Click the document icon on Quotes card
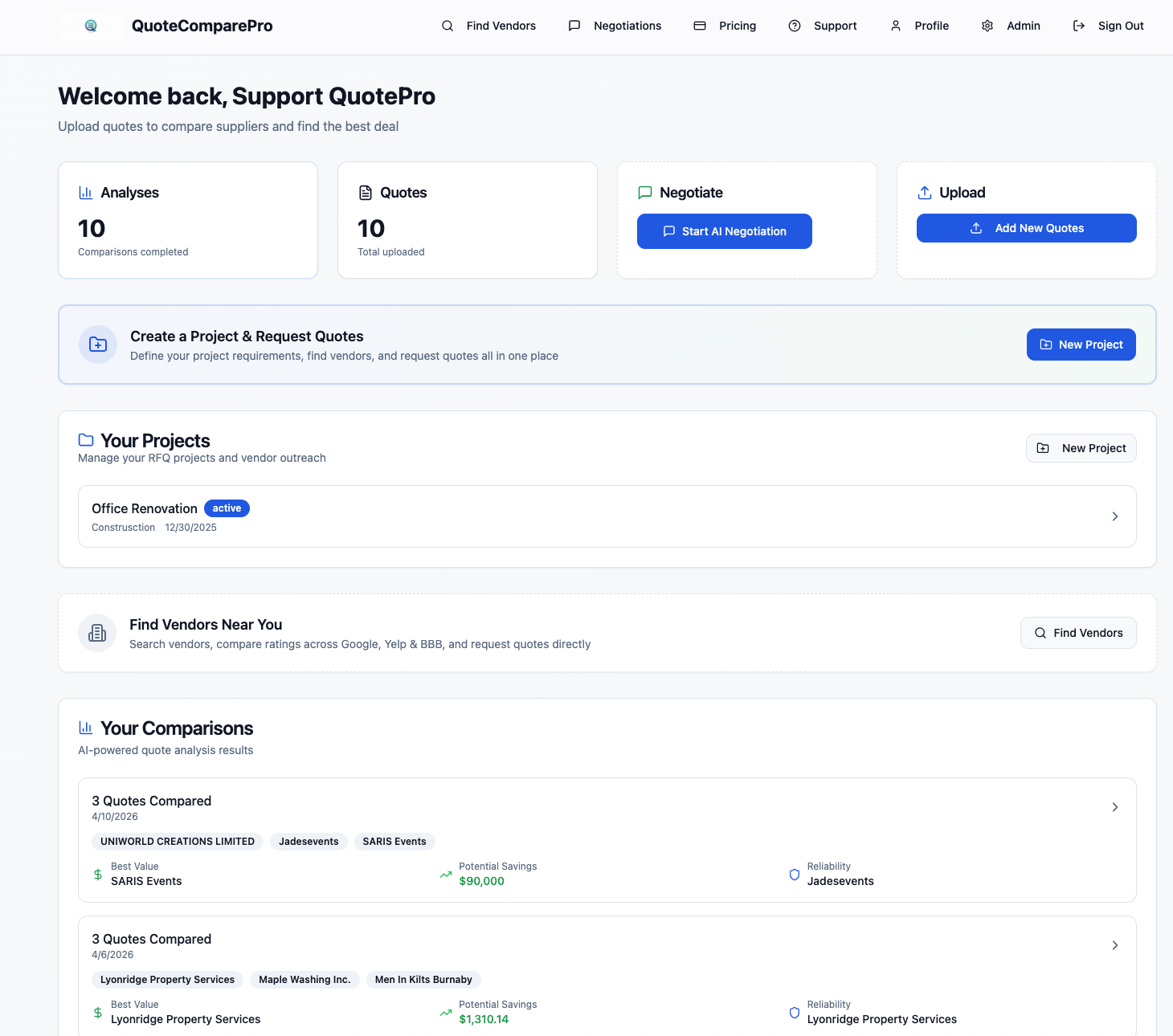This screenshot has width=1173, height=1036. (x=365, y=193)
